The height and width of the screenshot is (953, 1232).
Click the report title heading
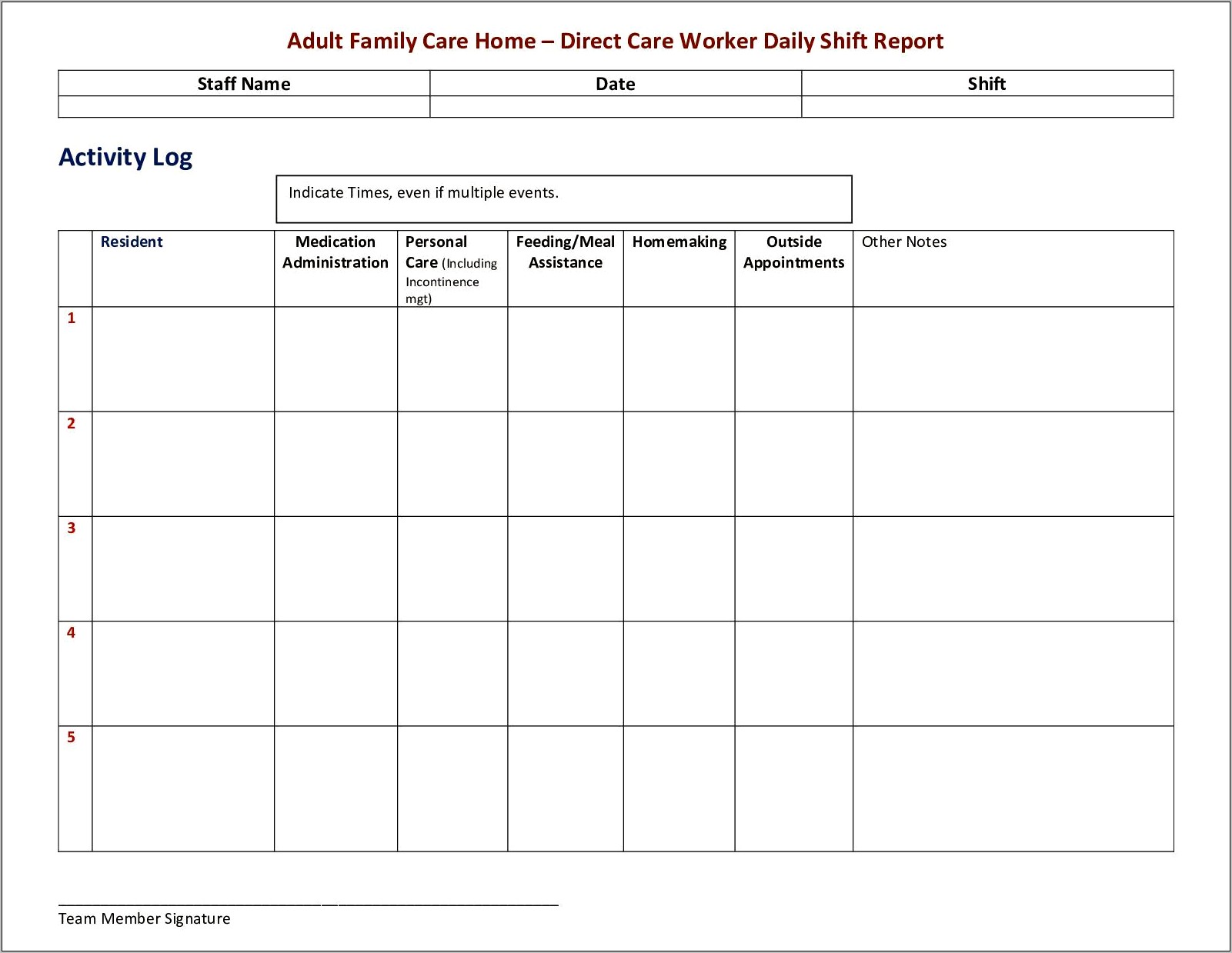[615, 41]
